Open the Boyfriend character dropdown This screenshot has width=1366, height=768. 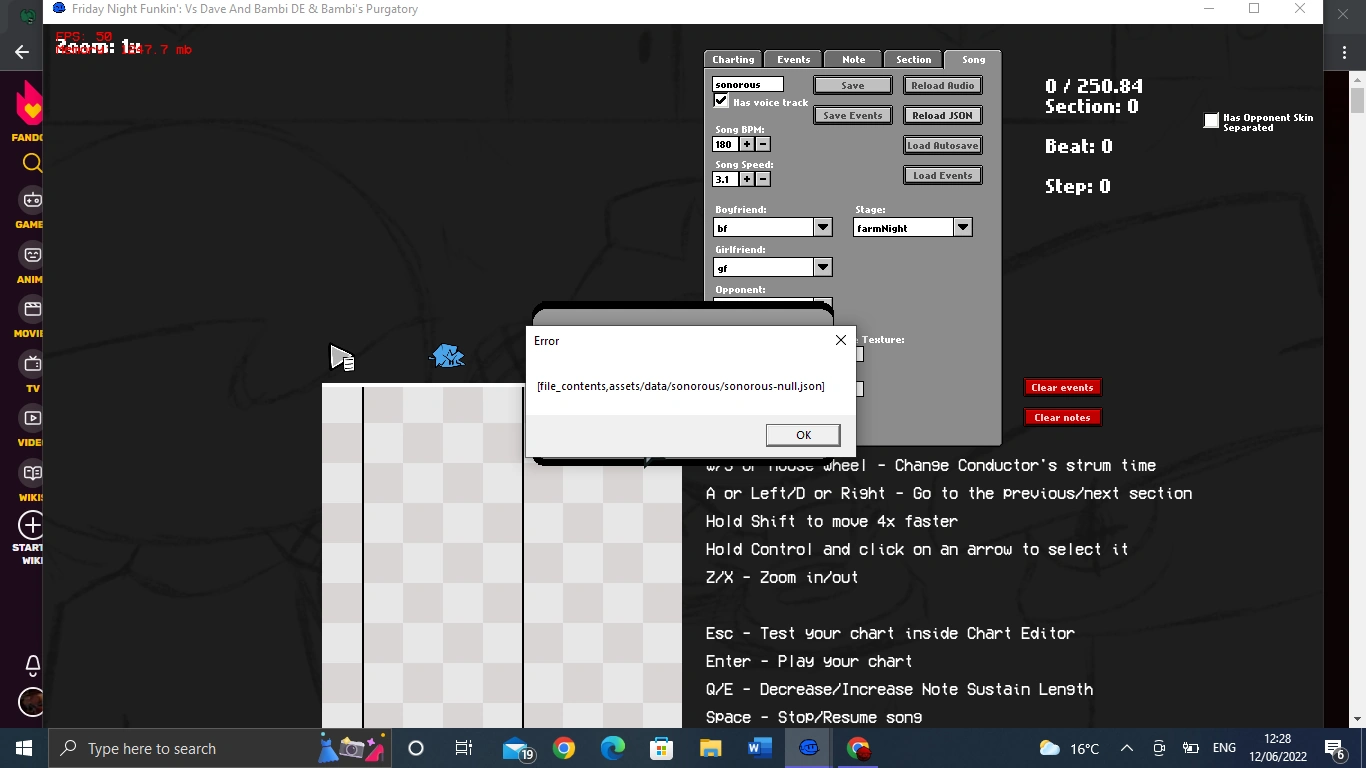coord(822,227)
